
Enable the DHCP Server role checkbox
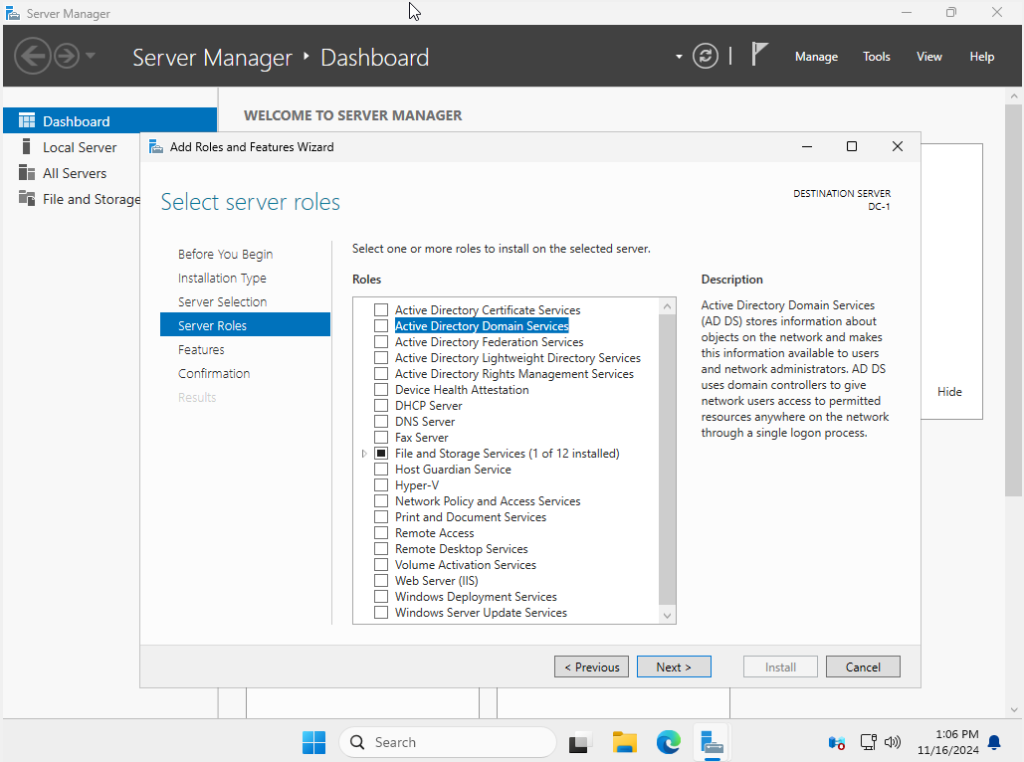click(x=381, y=405)
